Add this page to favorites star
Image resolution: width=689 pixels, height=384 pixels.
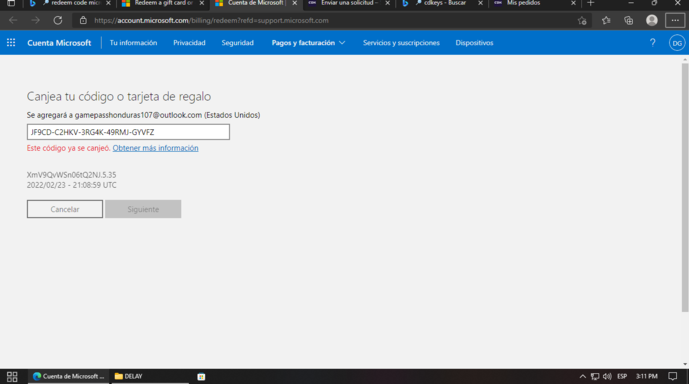point(582,20)
